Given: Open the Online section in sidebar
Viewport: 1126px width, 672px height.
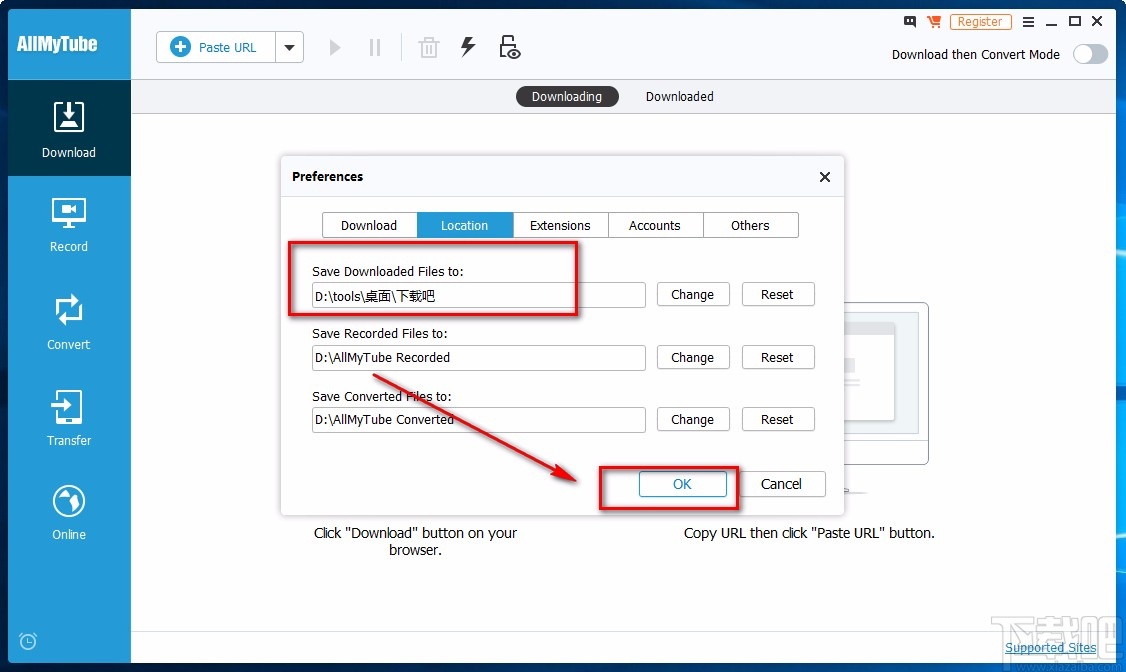Looking at the screenshot, I should tap(69, 513).
